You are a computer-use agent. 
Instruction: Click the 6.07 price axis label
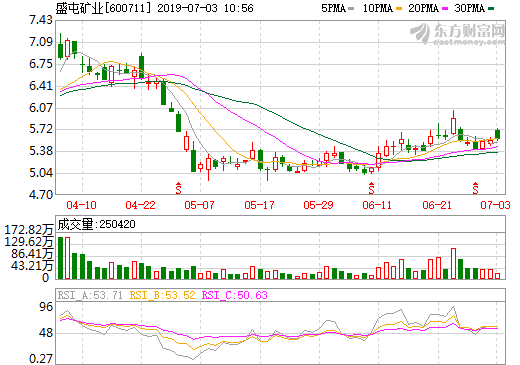click(x=41, y=108)
